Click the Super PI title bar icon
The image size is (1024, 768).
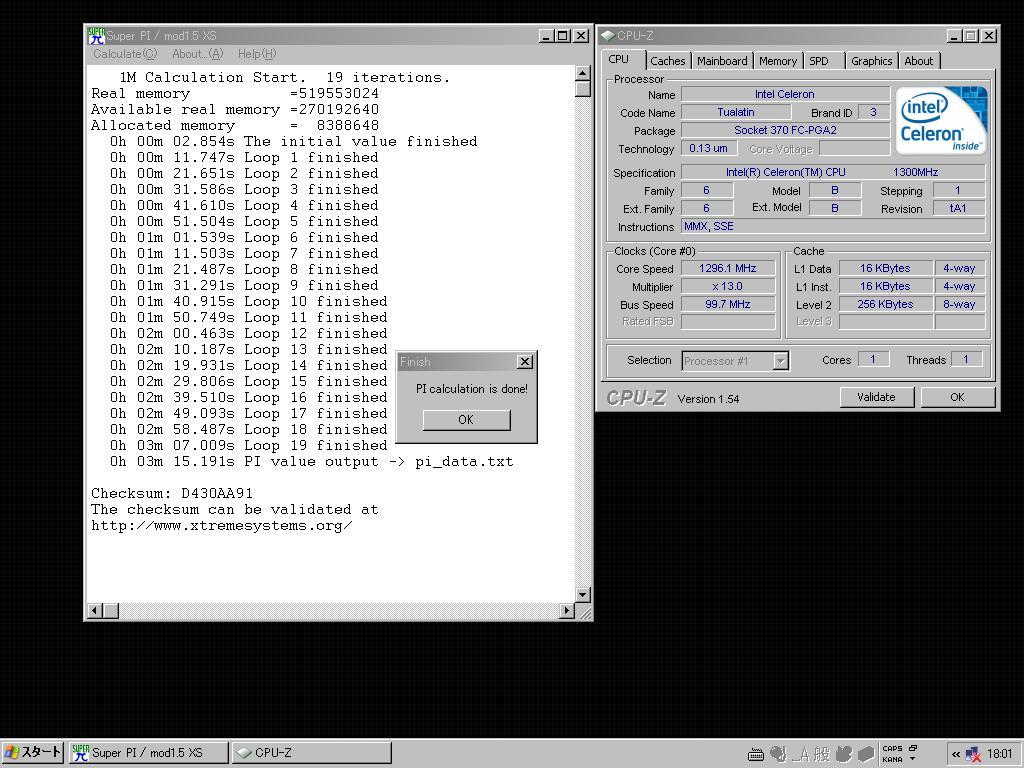[x=97, y=36]
